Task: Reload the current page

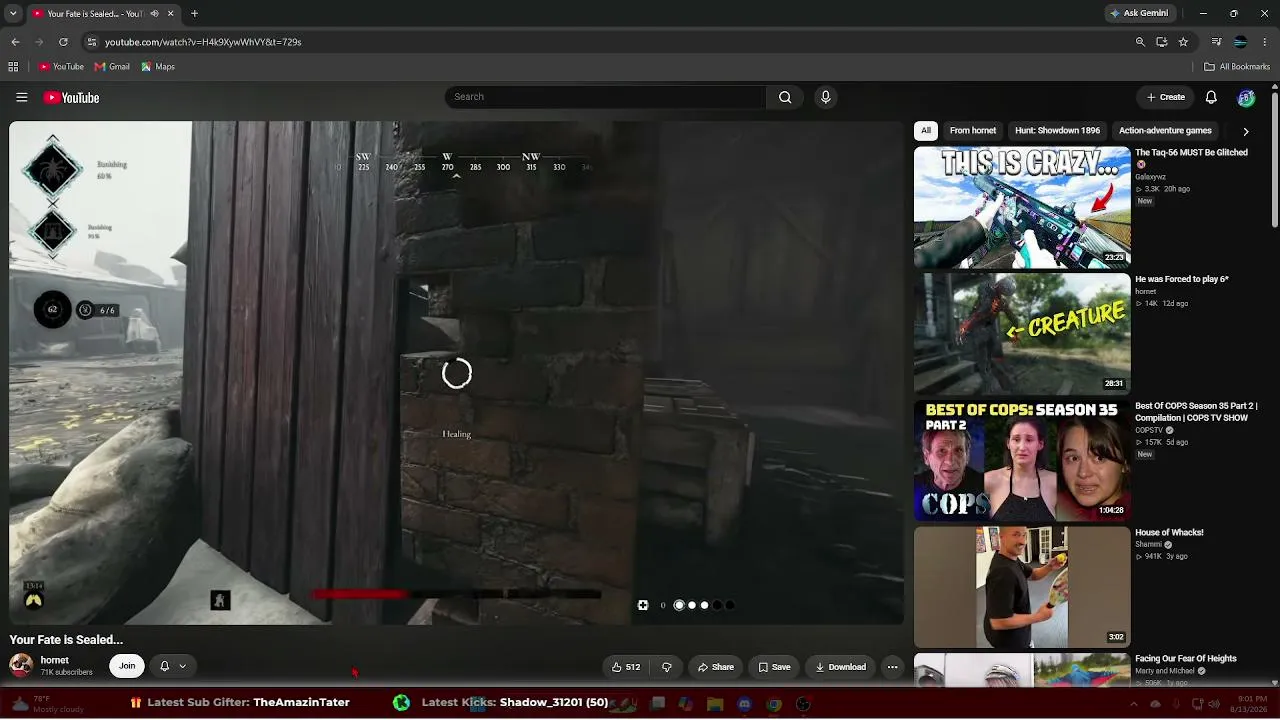Action: click(63, 42)
